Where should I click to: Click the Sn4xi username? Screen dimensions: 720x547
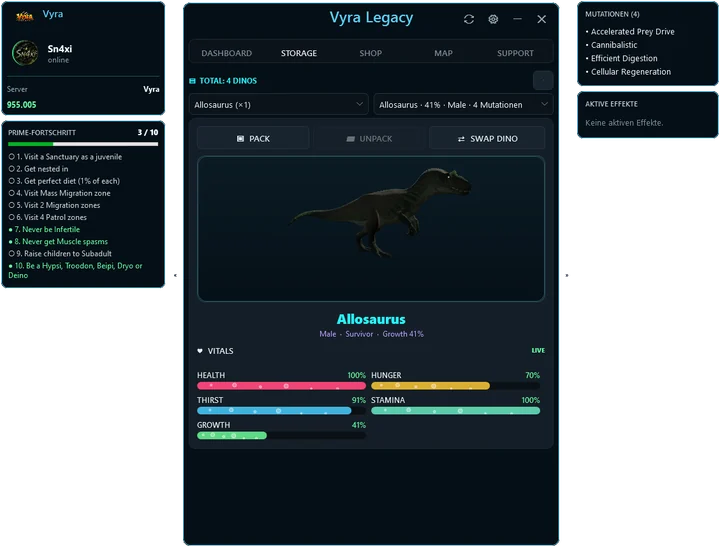[60, 49]
